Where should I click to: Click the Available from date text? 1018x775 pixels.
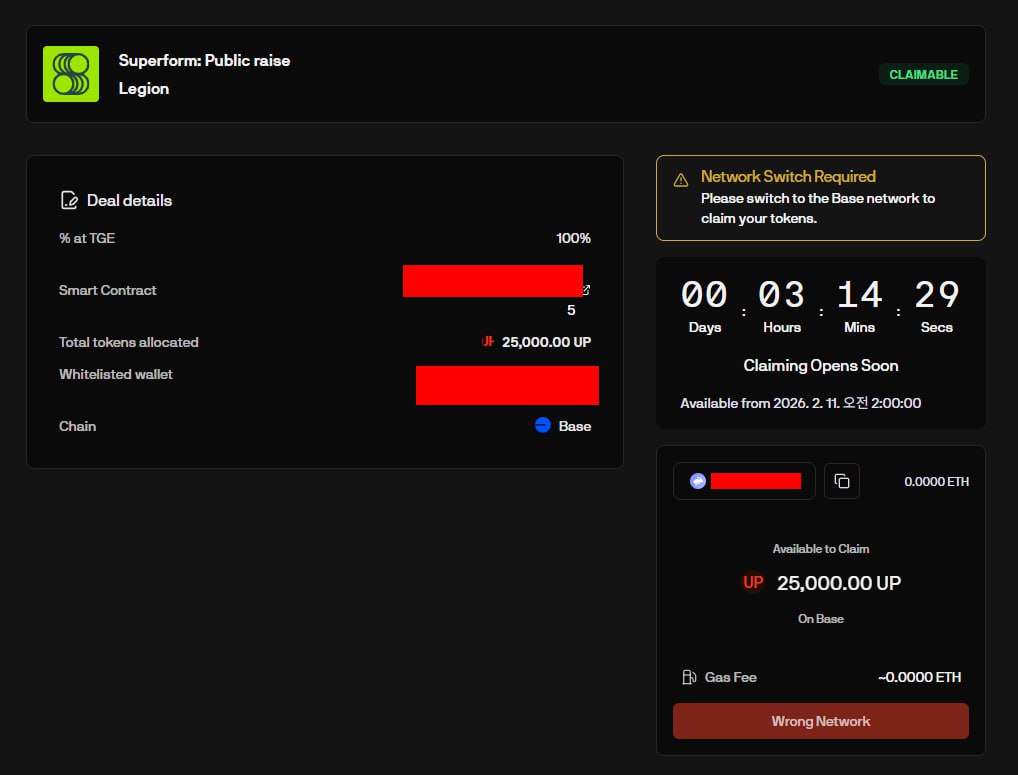800,403
